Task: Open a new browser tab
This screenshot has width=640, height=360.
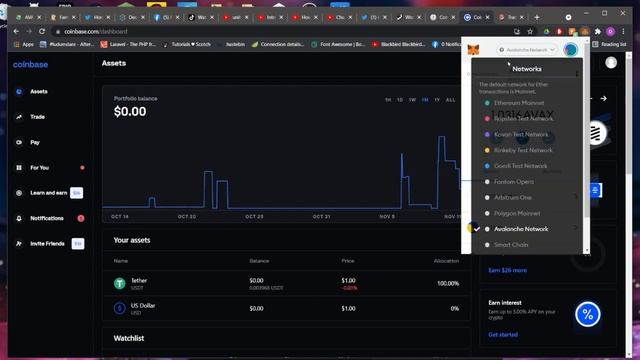Action: click(x=536, y=17)
